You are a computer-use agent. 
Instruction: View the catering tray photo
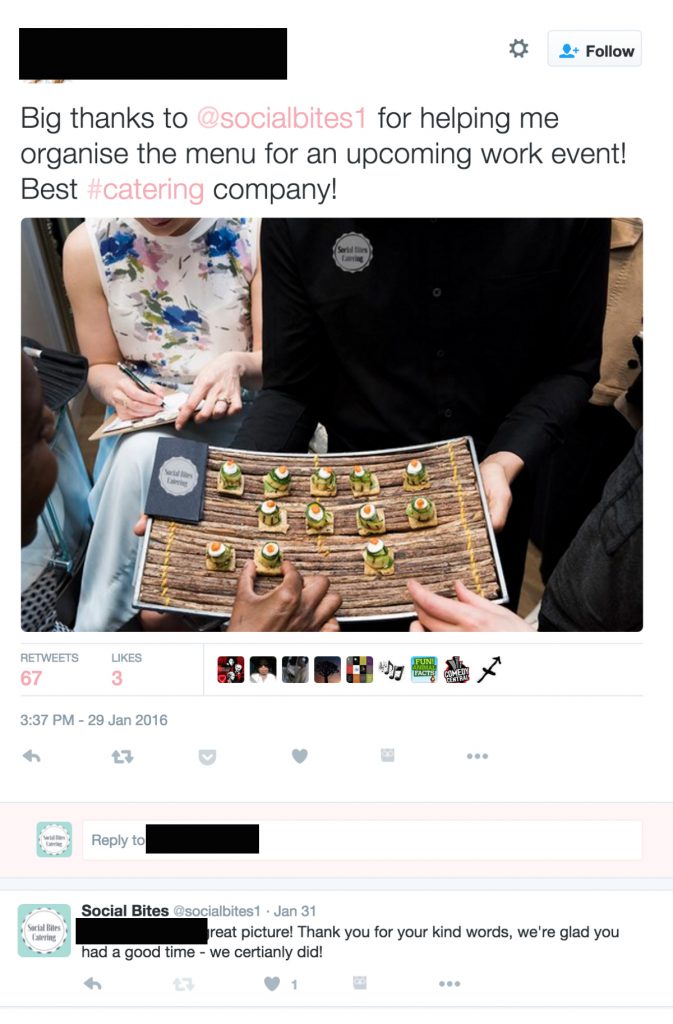tap(332, 424)
